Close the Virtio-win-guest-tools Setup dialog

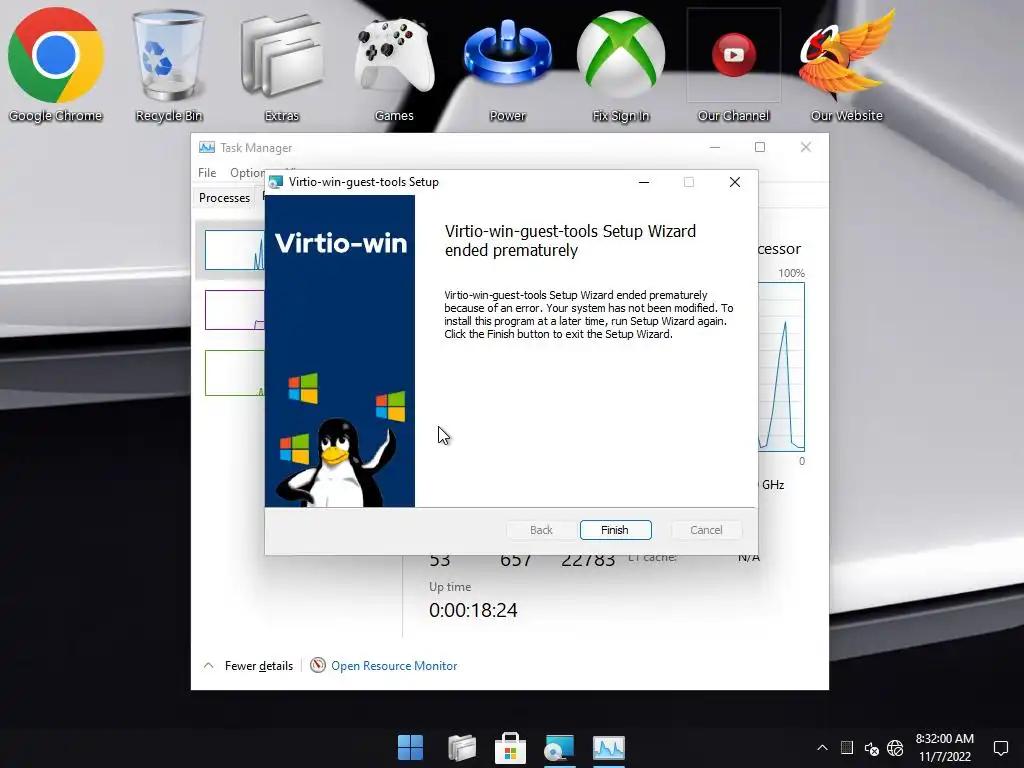click(x=735, y=182)
